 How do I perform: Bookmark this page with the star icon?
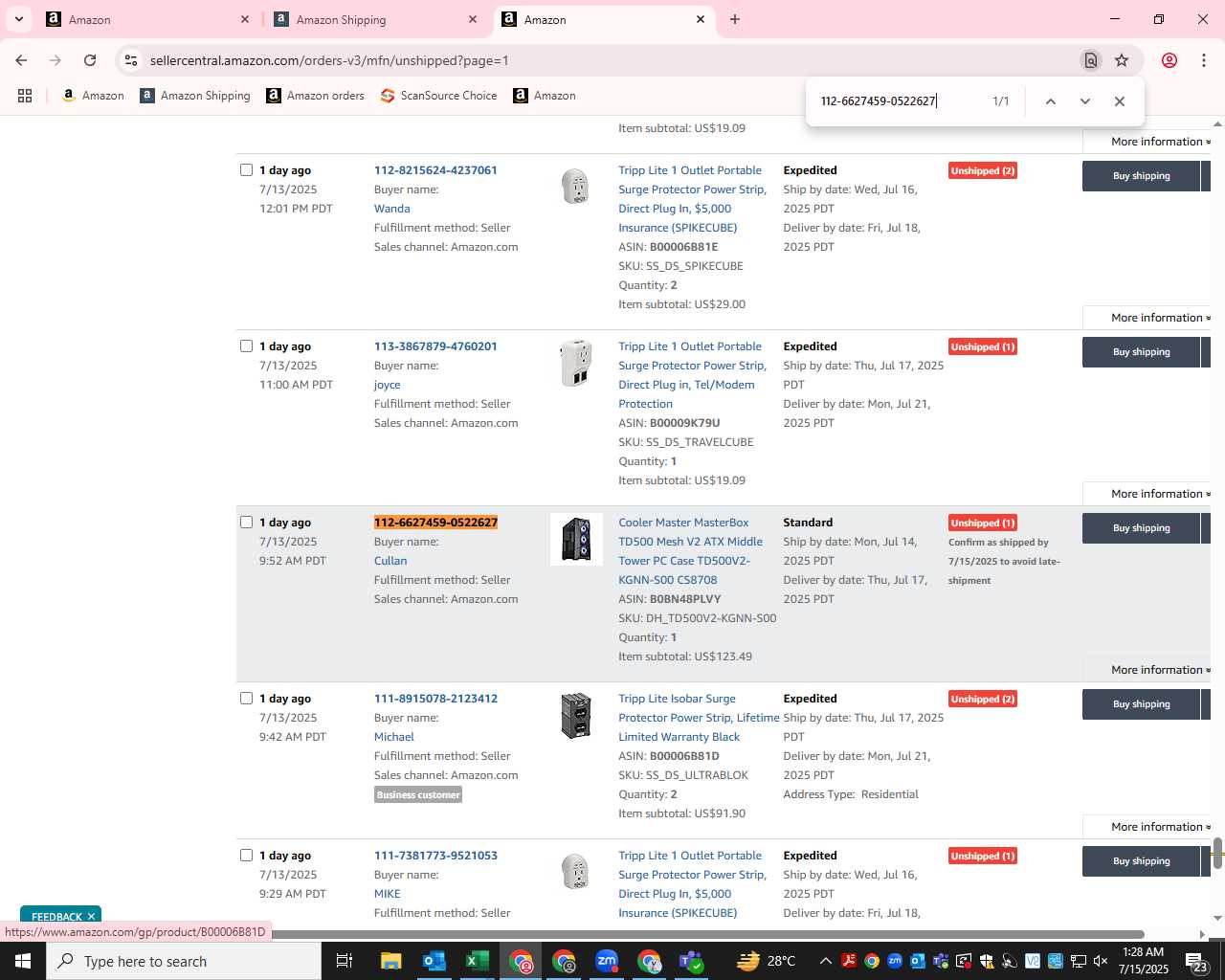pyautogui.click(x=1122, y=60)
